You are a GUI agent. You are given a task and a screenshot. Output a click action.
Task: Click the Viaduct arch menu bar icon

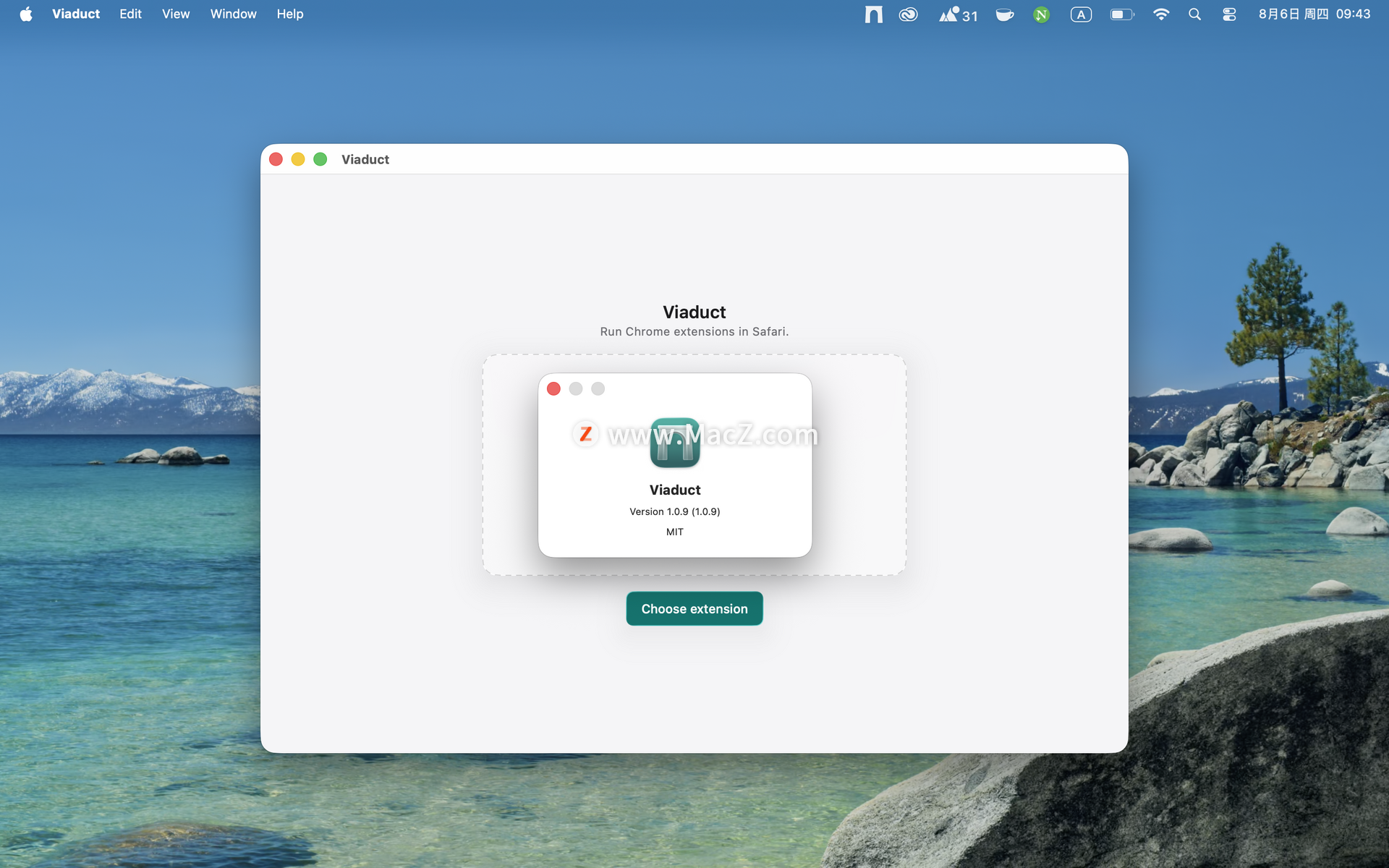(x=873, y=14)
